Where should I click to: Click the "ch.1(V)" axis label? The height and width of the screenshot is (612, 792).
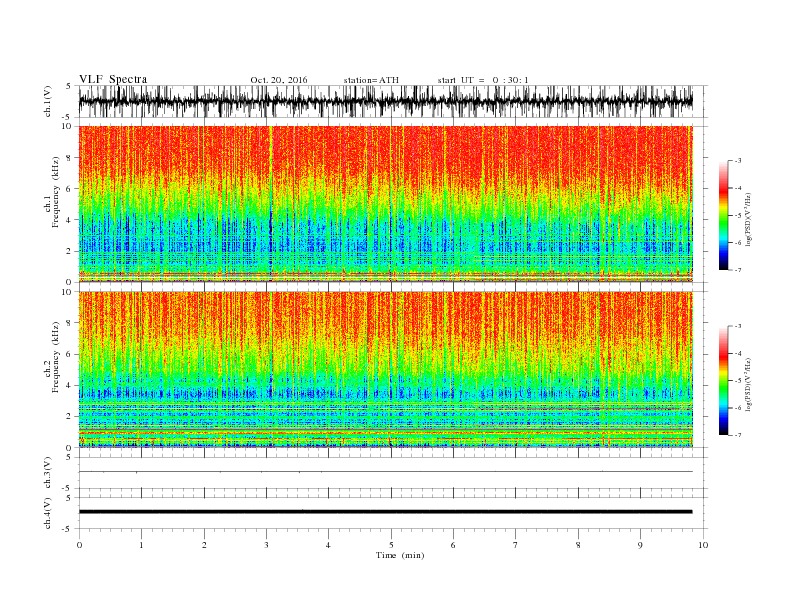click(x=48, y=101)
